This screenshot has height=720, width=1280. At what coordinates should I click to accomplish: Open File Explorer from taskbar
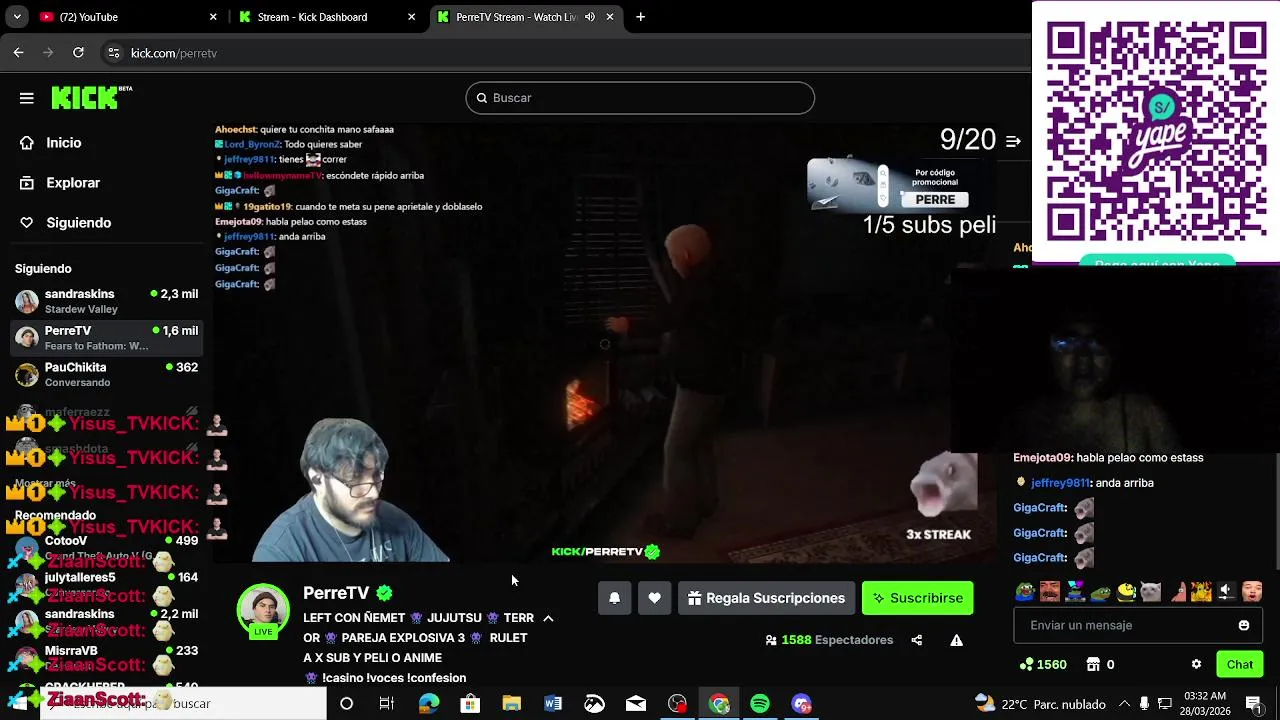(x=511, y=704)
